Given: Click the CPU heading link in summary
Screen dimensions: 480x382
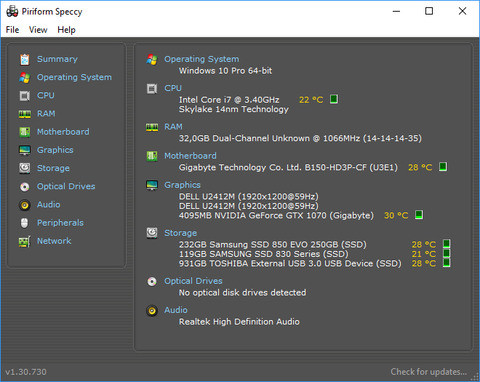Looking at the screenshot, I should 173,88.
